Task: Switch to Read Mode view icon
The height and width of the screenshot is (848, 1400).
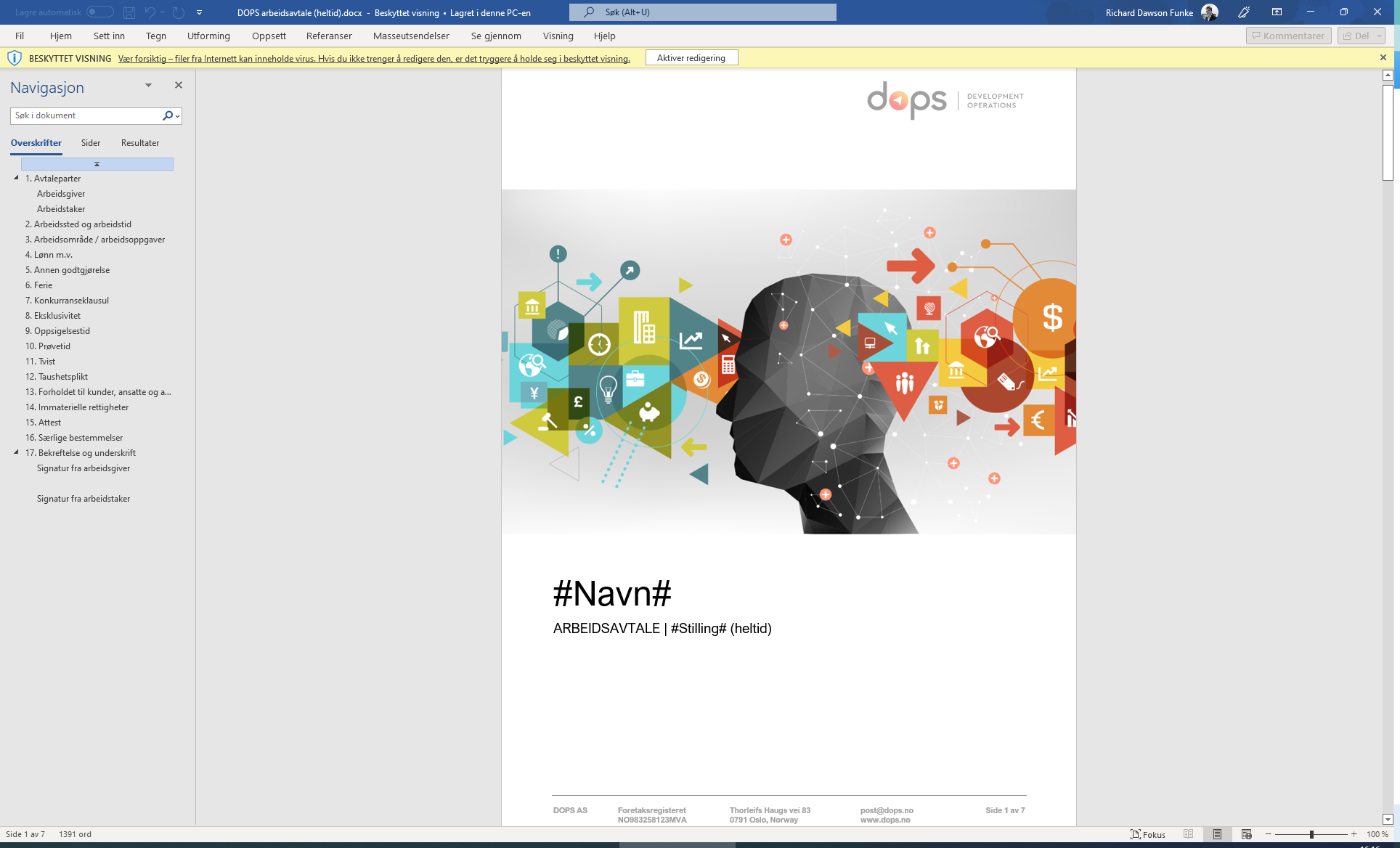Action: tap(1189, 834)
